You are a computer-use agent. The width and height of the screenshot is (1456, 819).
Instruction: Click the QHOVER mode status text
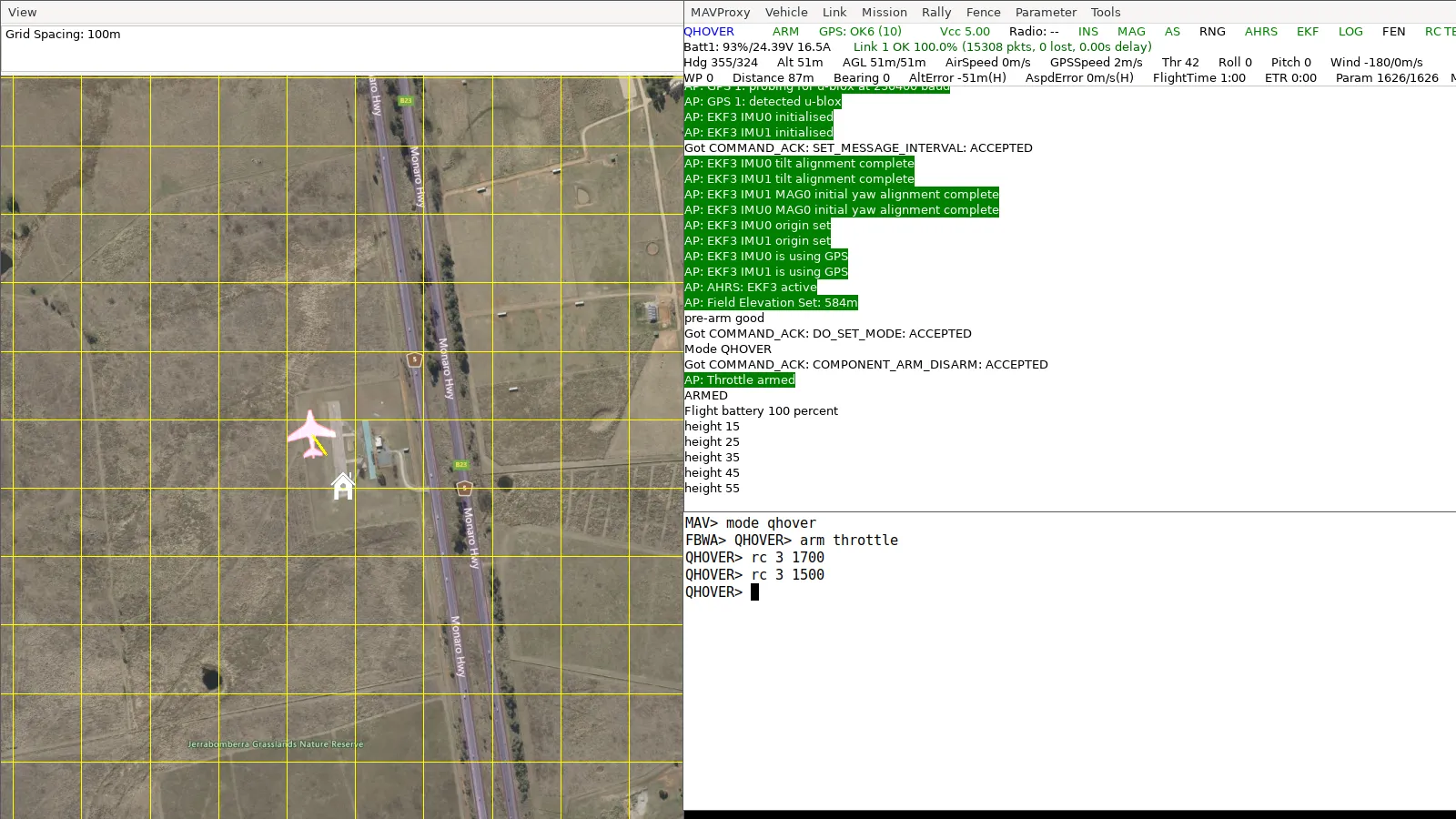(709, 31)
